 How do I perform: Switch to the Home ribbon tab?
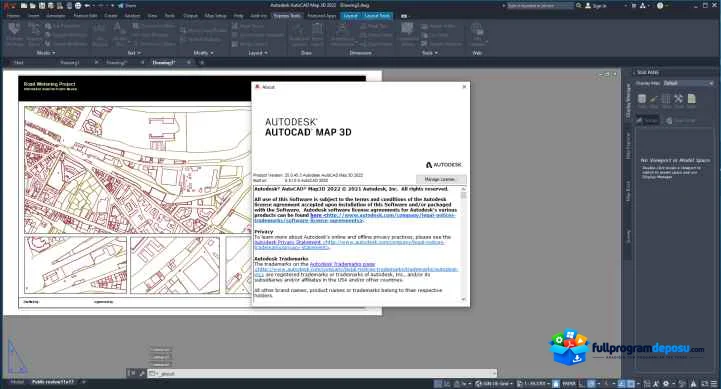click(13, 16)
